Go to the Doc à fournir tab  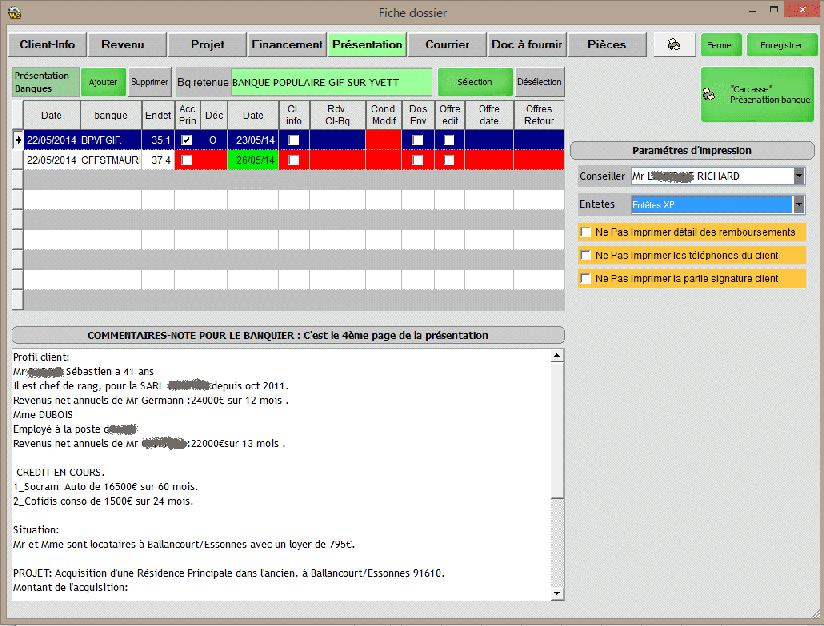527,45
